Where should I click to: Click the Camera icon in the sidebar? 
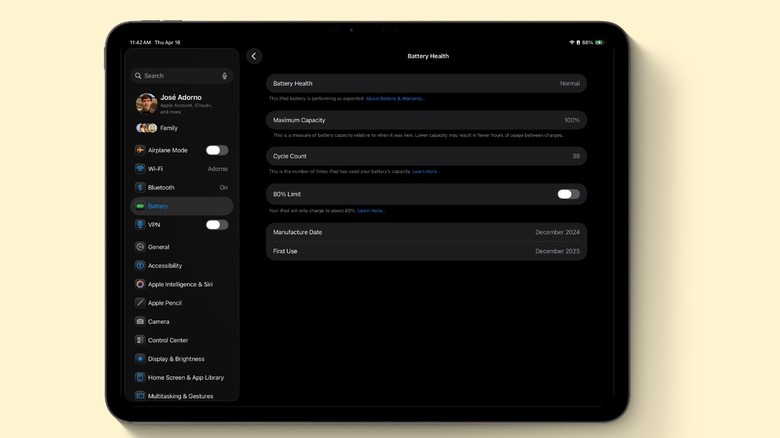click(140, 322)
